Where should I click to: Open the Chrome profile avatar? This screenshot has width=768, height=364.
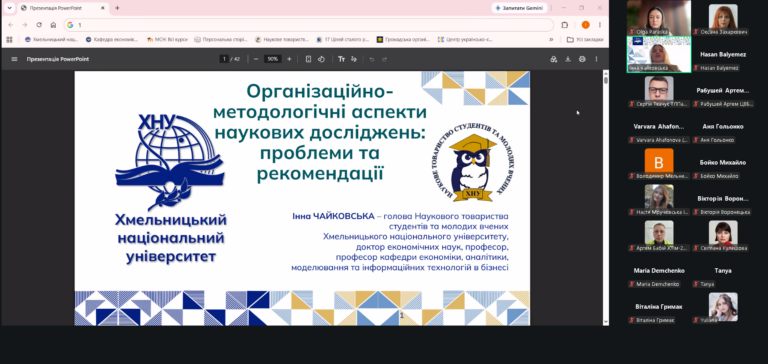(x=585, y=25)
